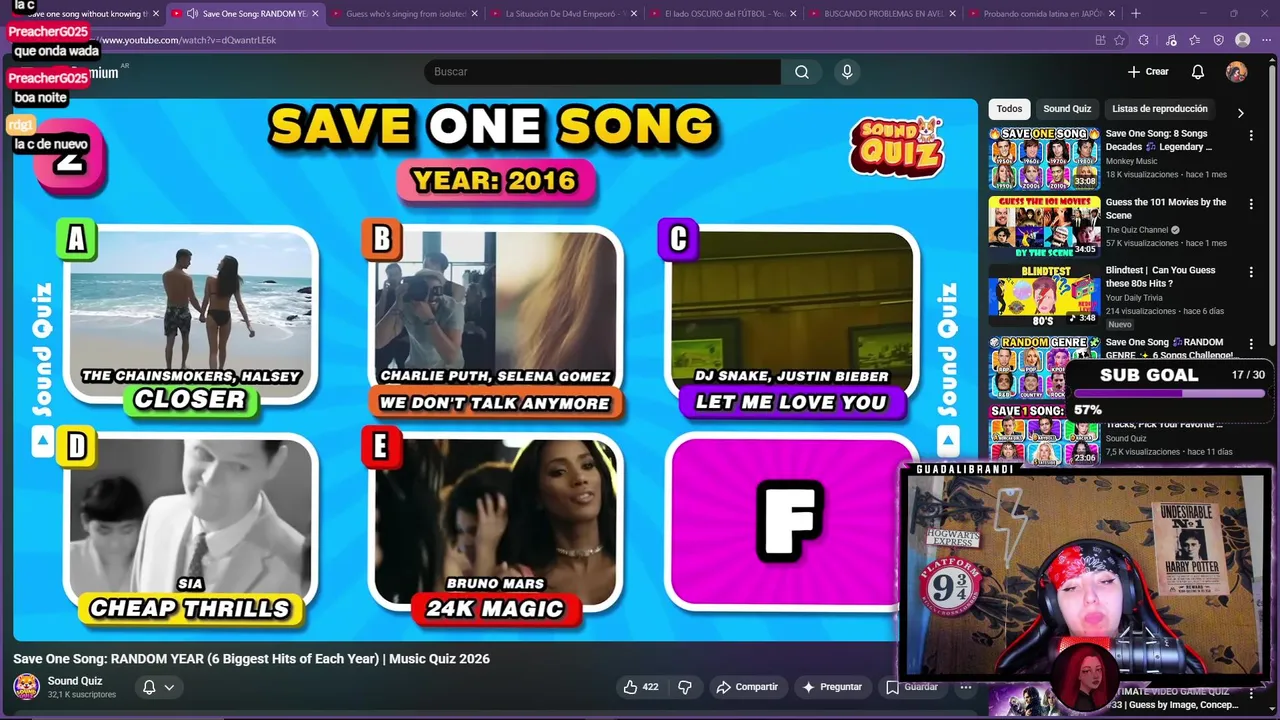
Task: Click the 32,1 K suscriptores text
Action: coord(82,694)
